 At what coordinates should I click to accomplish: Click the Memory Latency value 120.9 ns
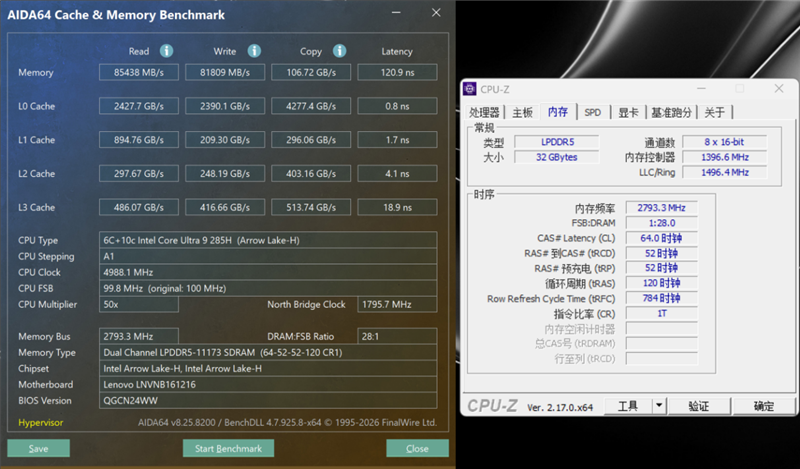click(x=397, y=72)
